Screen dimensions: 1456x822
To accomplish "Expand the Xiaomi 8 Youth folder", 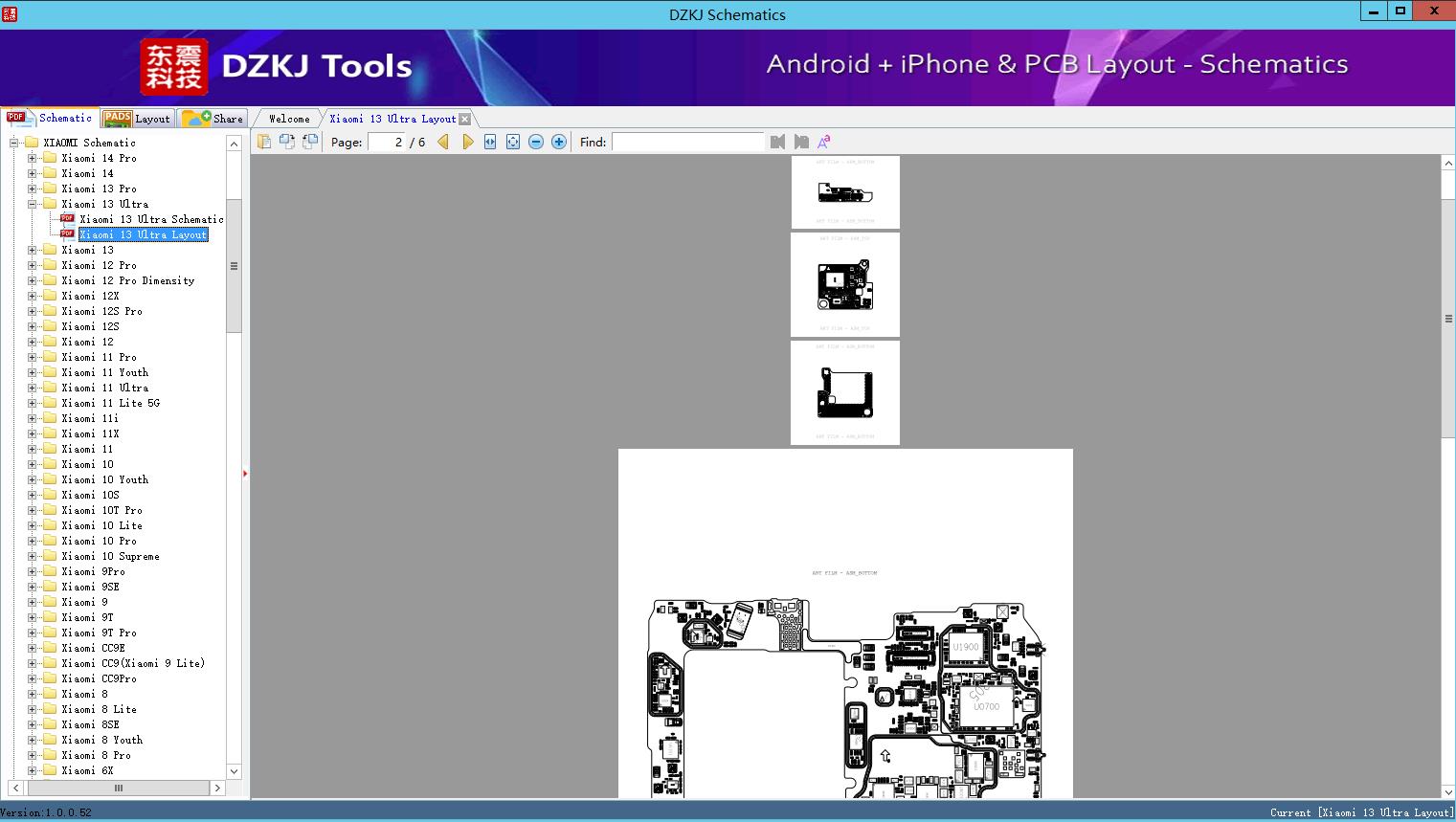I will click(33, 740).
